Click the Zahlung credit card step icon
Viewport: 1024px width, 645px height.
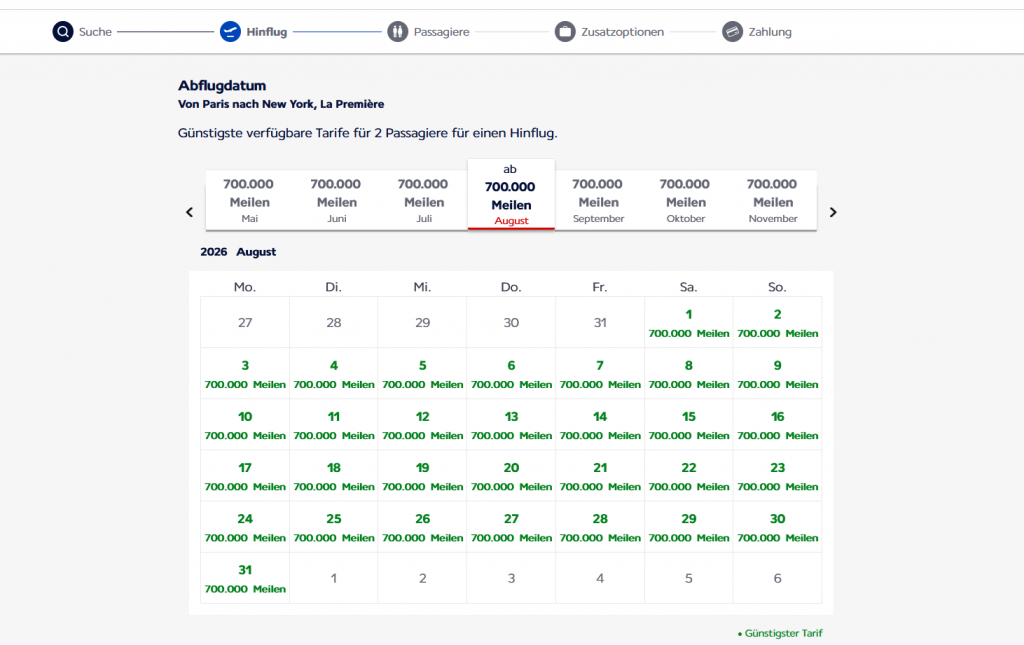pos(732,32)
